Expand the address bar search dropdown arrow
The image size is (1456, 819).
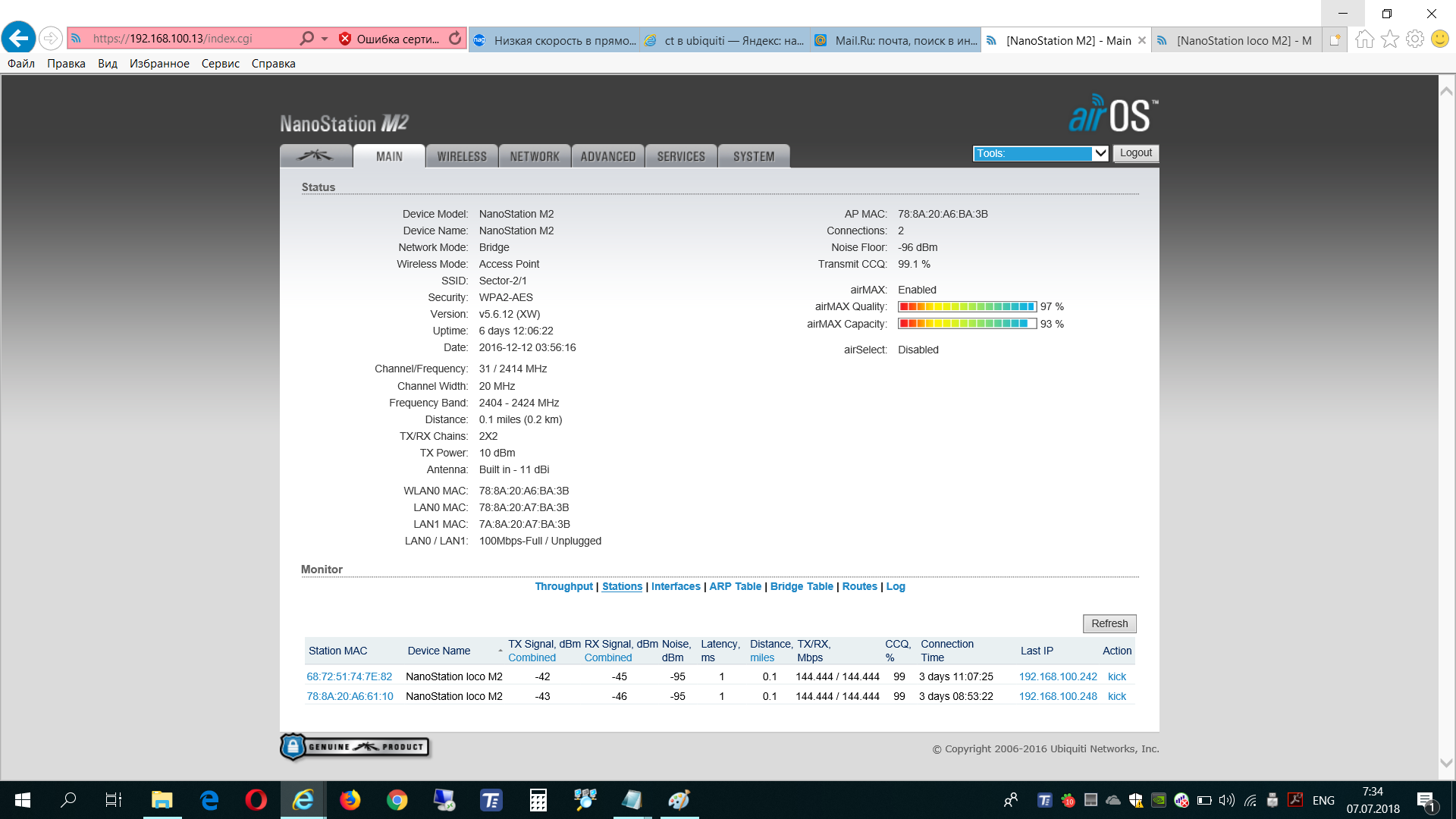[325, 38]
